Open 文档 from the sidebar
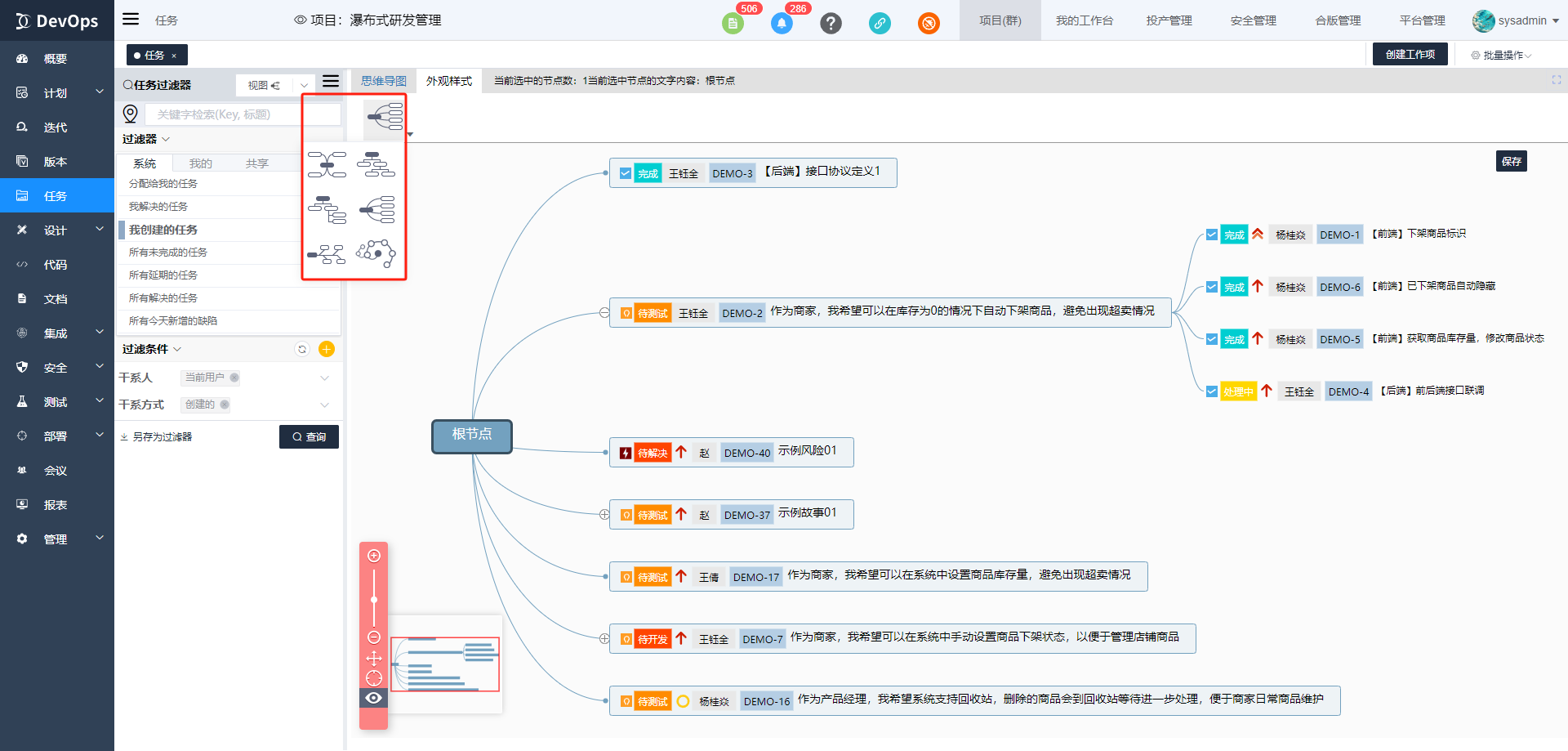The height and width of the screenshot is (751, 1568). [x=56, y=299]
